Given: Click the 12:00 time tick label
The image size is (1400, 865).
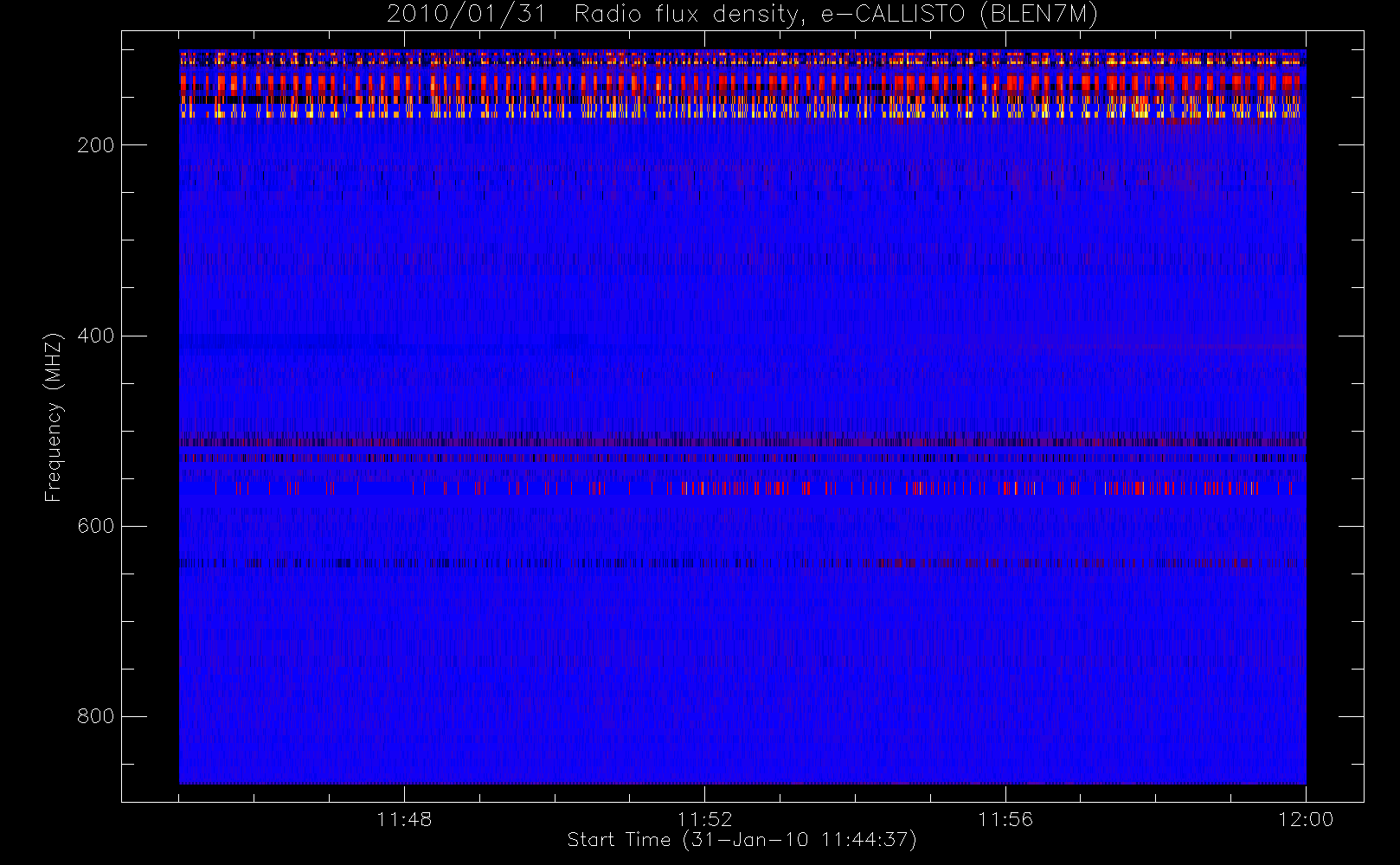Looking at the screenshot, I should click(x=1306, y=819).
